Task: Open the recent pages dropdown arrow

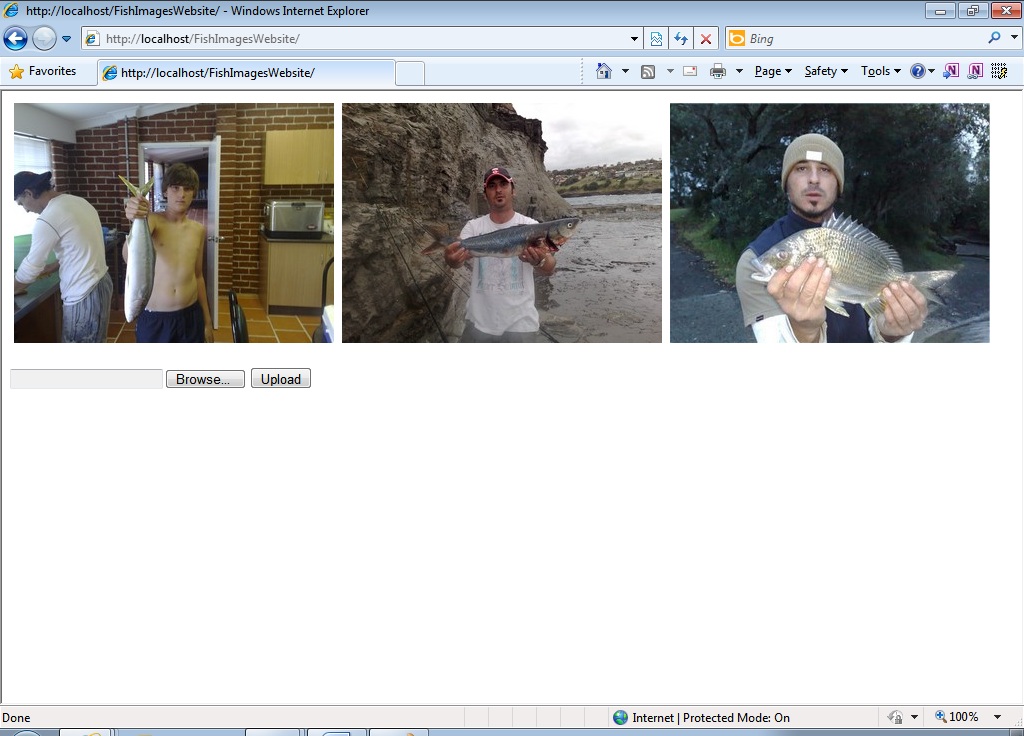Action: coord(67,39)
